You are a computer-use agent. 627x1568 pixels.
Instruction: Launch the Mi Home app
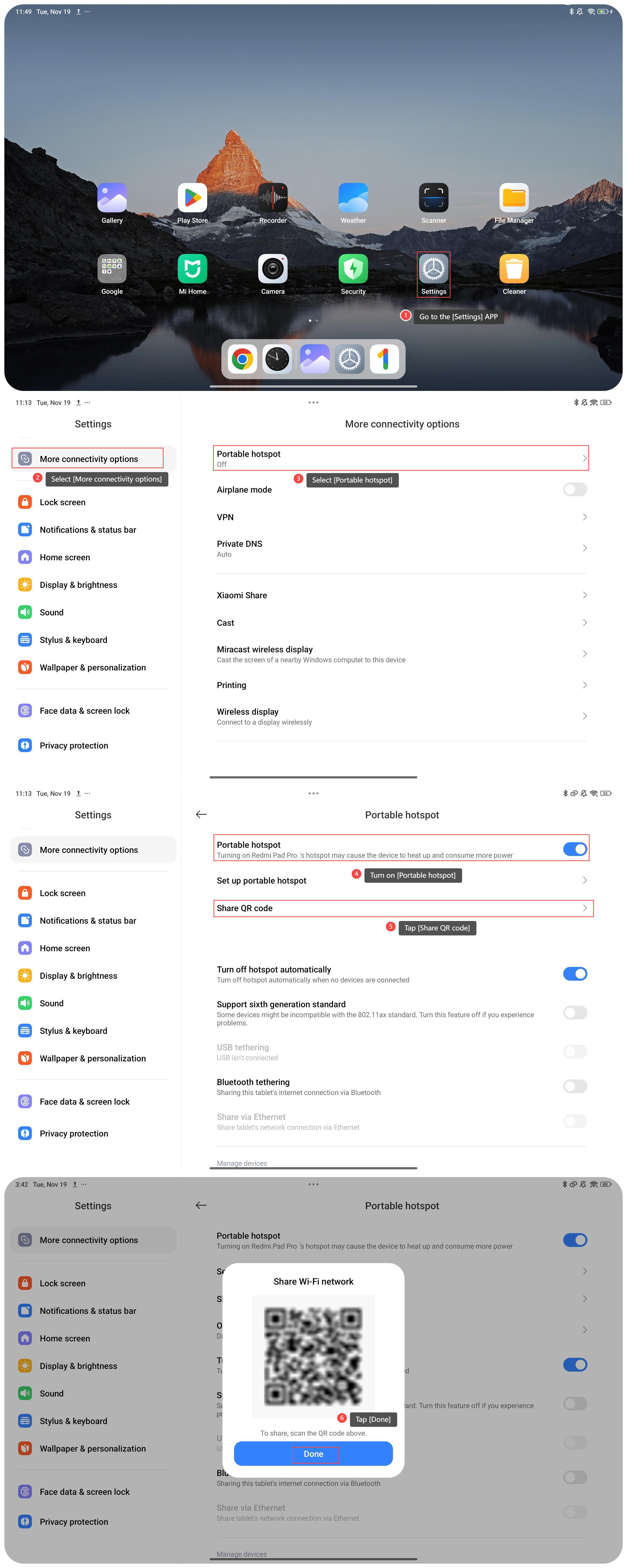click(192, 268)
